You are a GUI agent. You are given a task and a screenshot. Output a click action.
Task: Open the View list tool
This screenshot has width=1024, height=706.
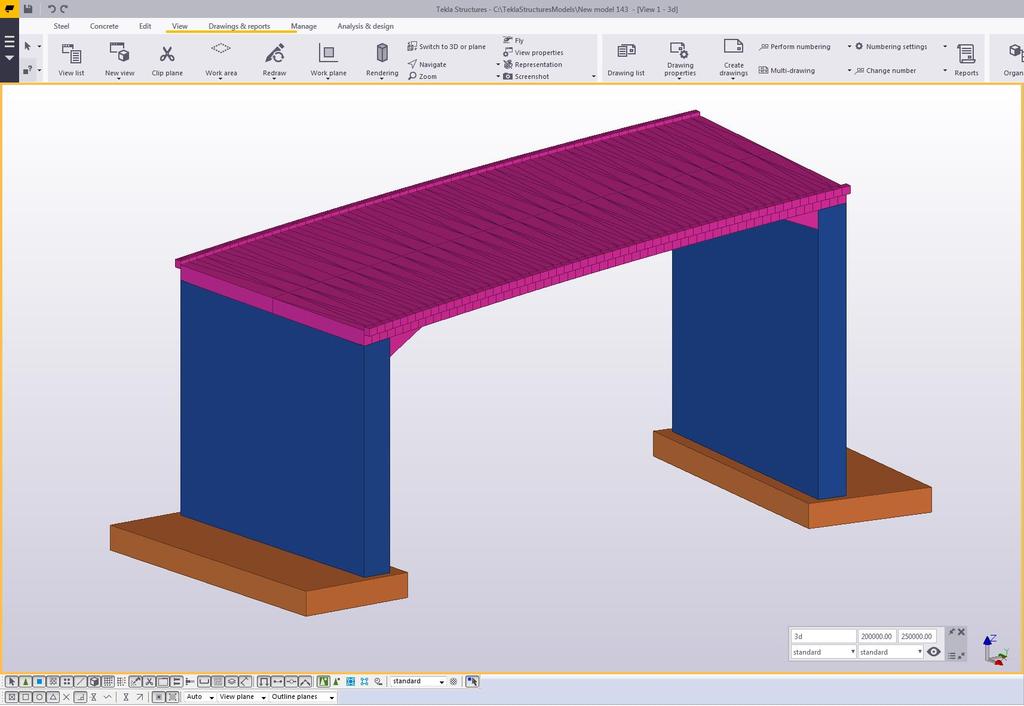coord(71,59)
